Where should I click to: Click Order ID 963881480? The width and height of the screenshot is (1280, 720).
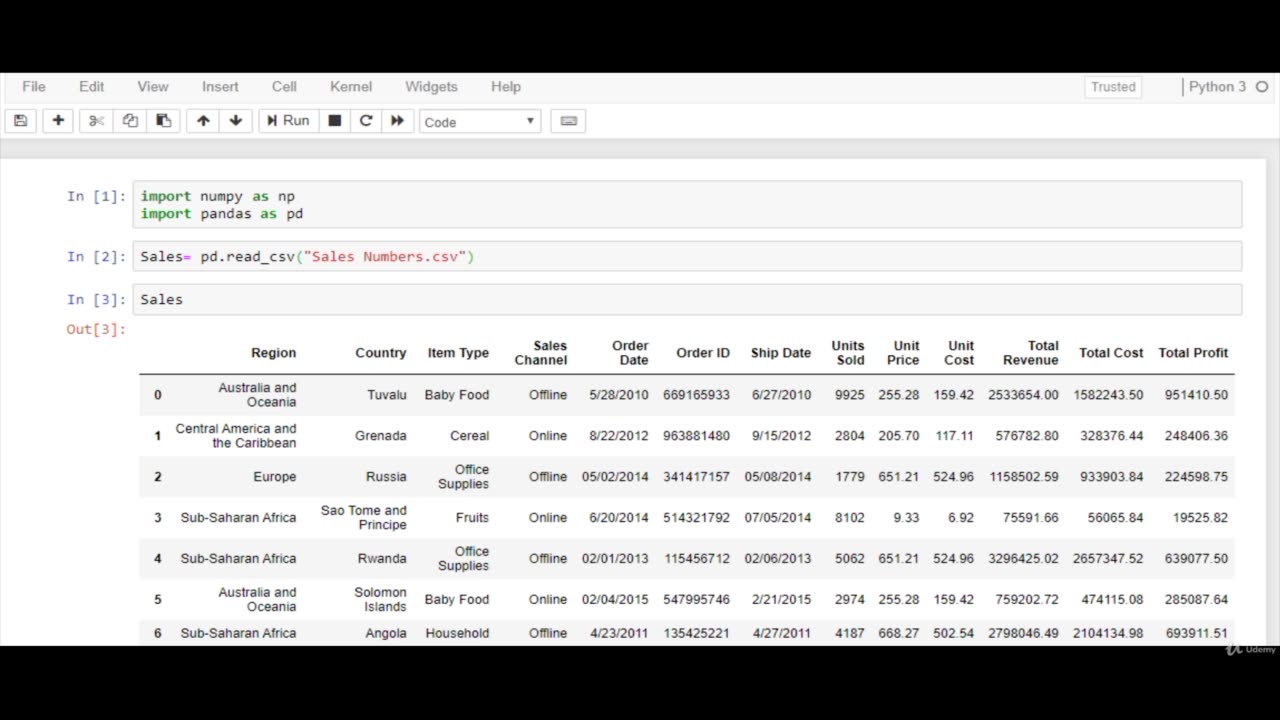[696, 436]
